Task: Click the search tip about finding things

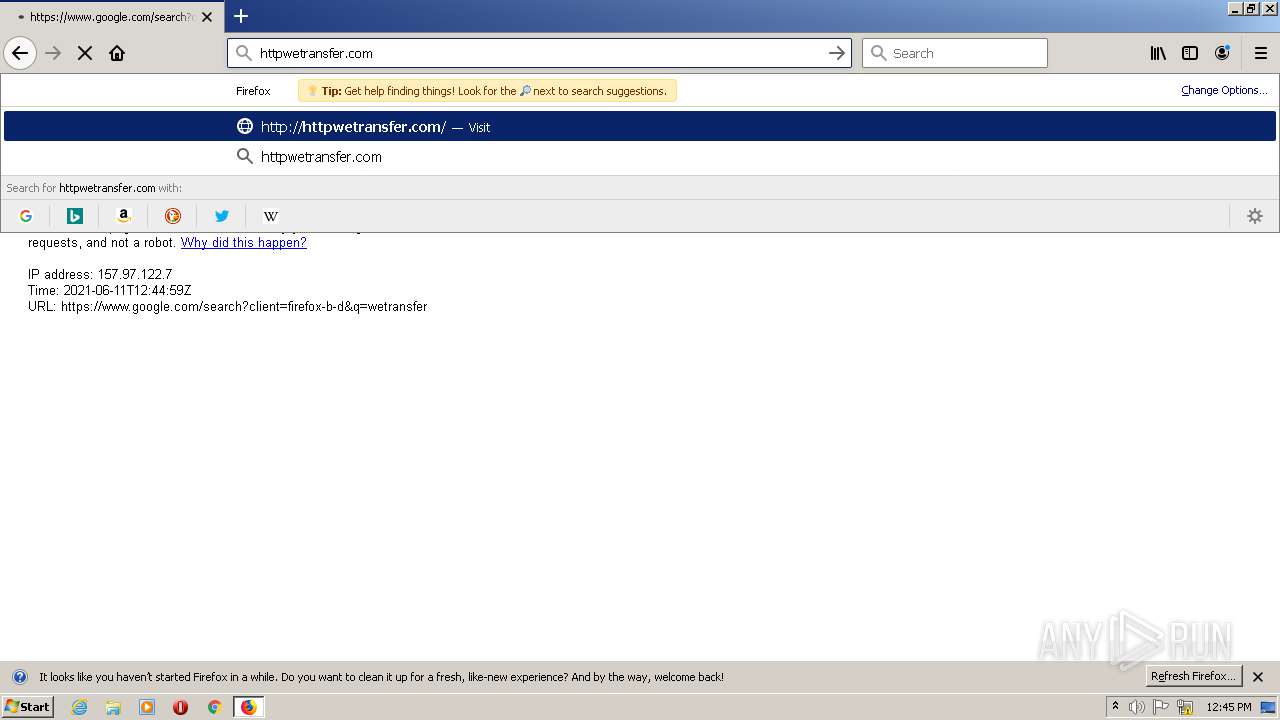Action: pyautogui.click(x=487, y=90)
